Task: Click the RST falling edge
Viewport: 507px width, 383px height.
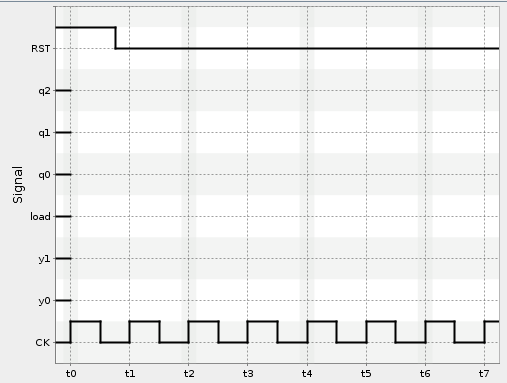Action: [115, 38]
